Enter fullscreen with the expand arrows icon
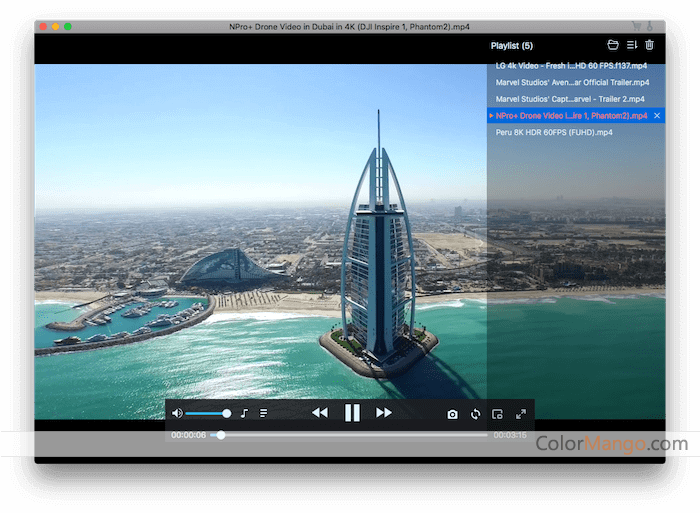Screen dimensions: 700x513 (521, 414)
